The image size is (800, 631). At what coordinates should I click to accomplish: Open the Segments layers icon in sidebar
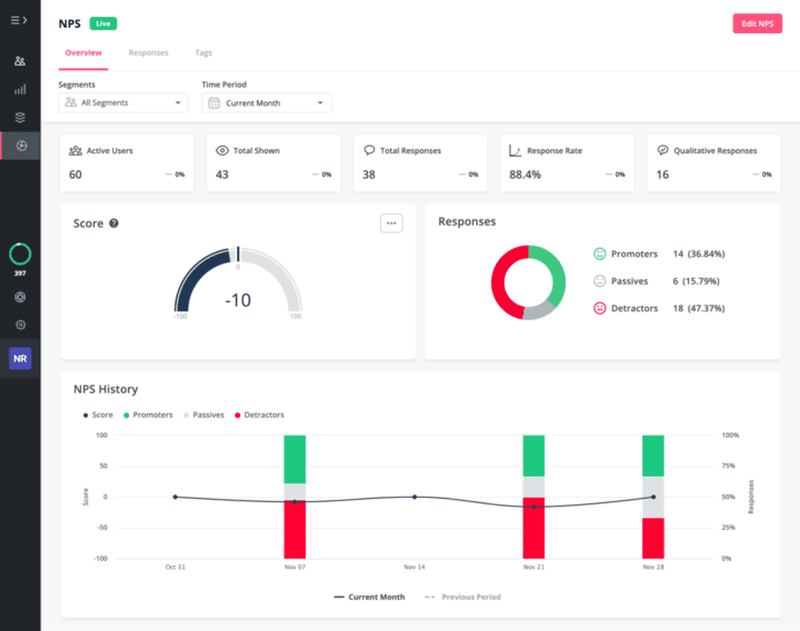click(x=18, y=116)
